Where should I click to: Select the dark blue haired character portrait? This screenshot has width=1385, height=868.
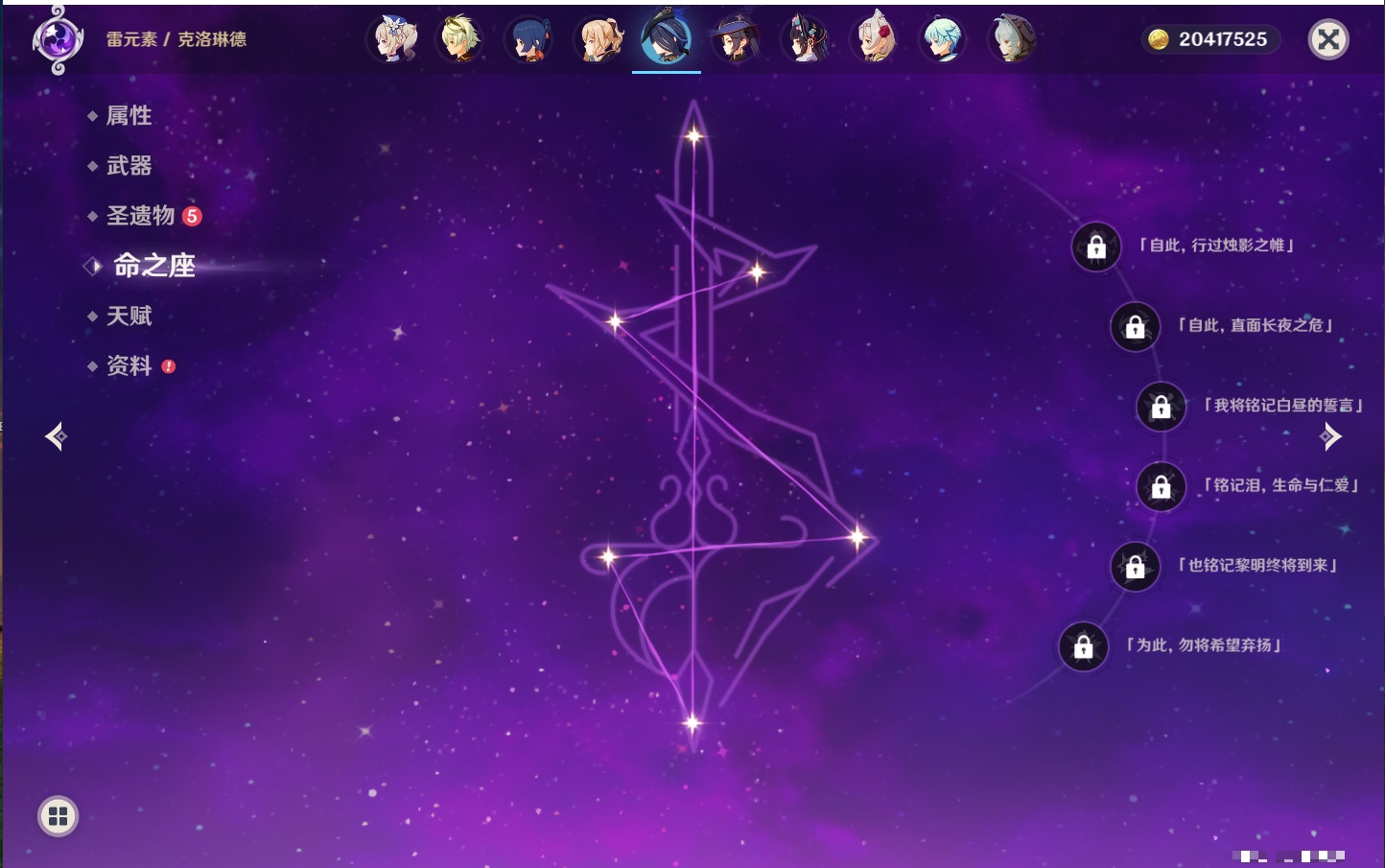tap(529, 39)
